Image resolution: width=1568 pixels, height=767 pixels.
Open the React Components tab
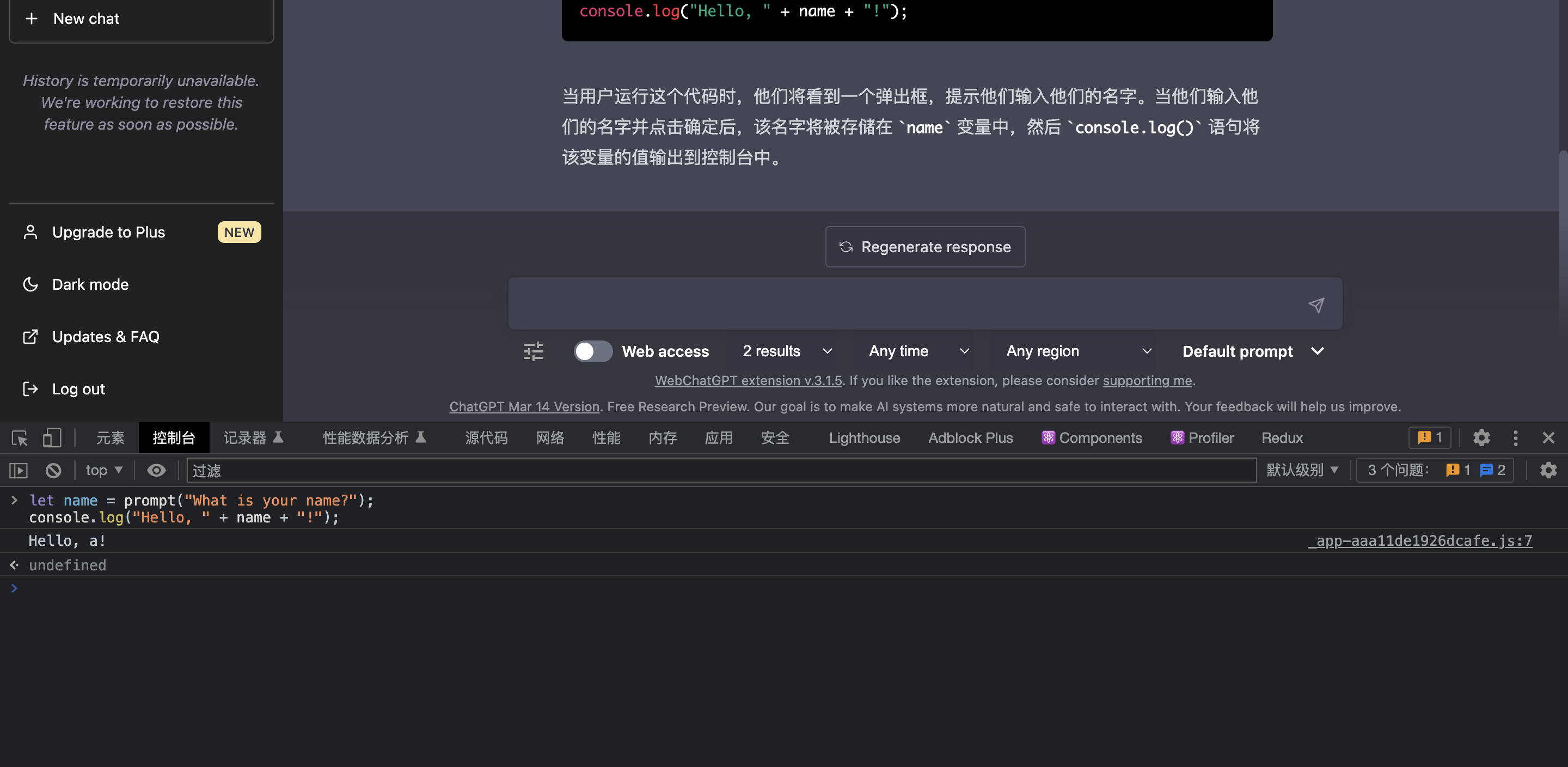point(1092,438)
